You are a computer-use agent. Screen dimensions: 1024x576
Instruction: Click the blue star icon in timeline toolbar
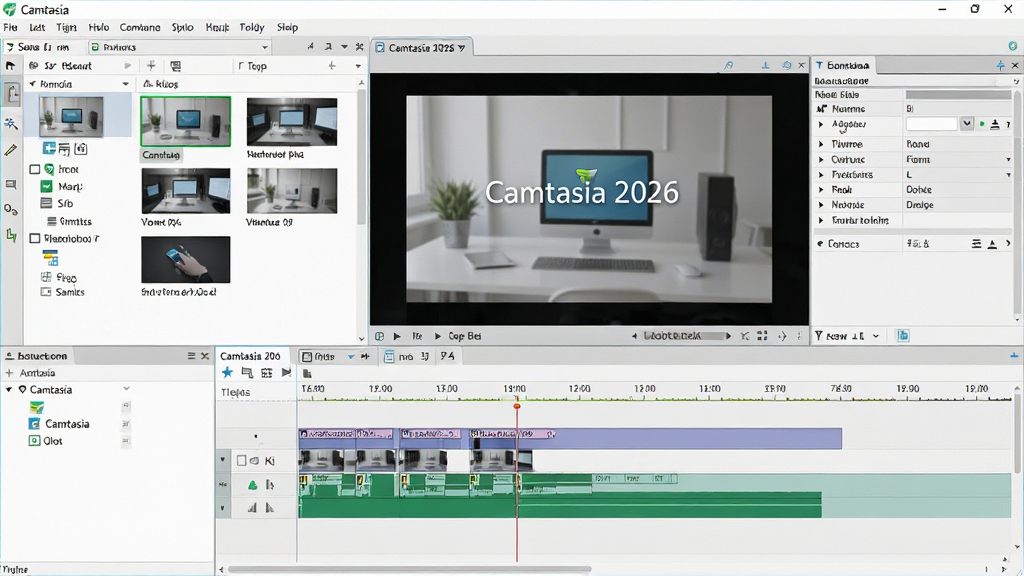[x=227, y=372]
